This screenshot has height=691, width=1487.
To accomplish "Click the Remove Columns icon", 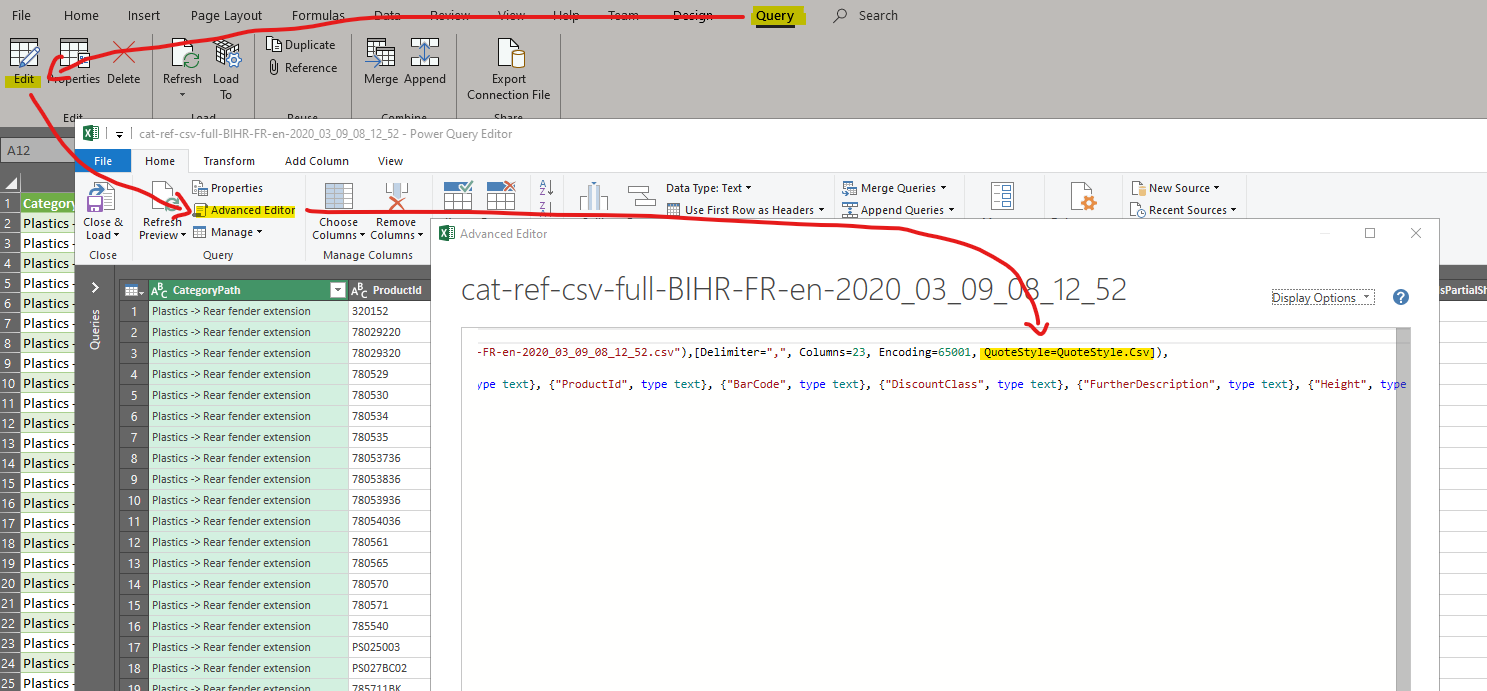I will 396,198.
